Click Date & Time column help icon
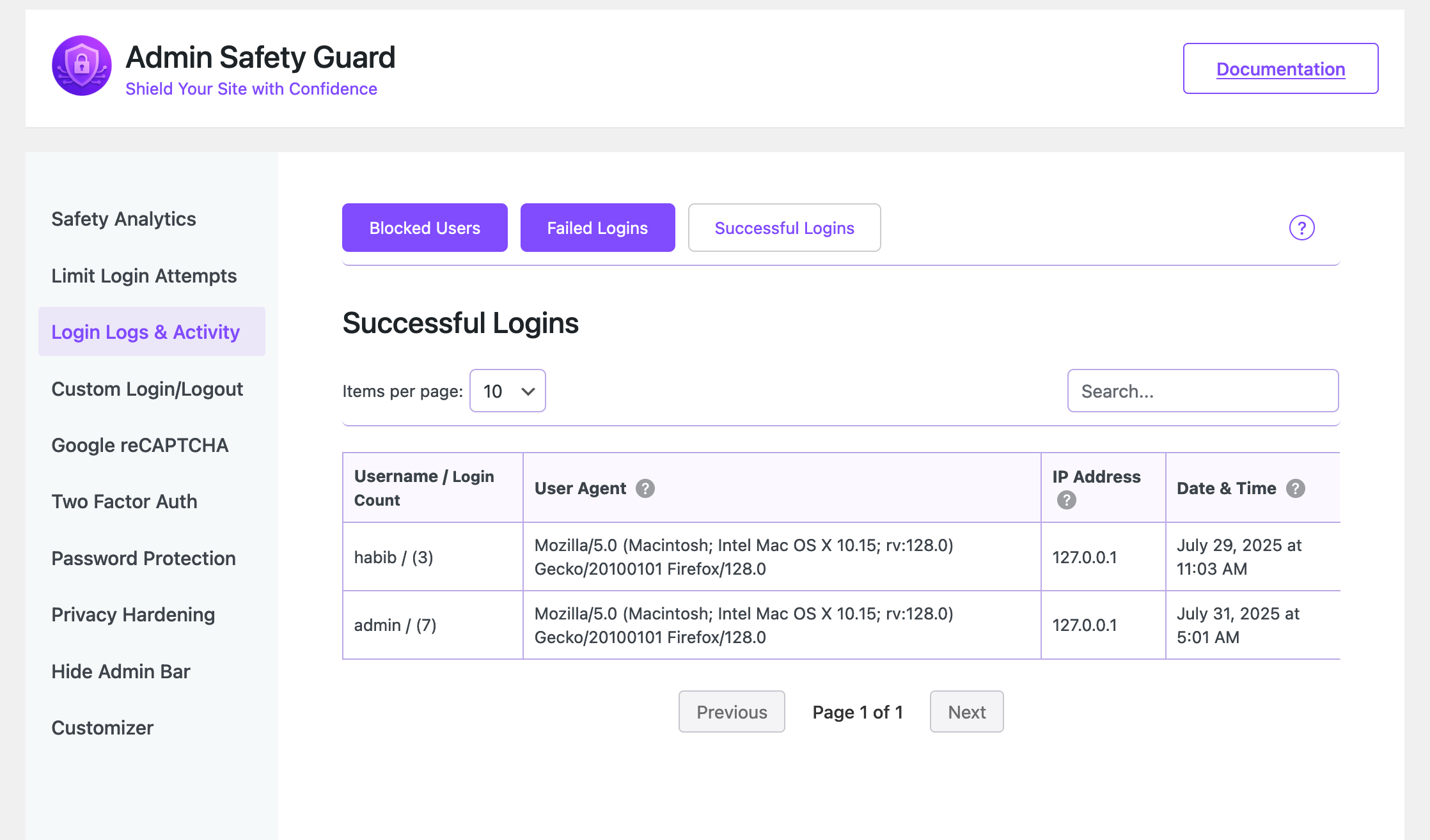 (1295, 488)
